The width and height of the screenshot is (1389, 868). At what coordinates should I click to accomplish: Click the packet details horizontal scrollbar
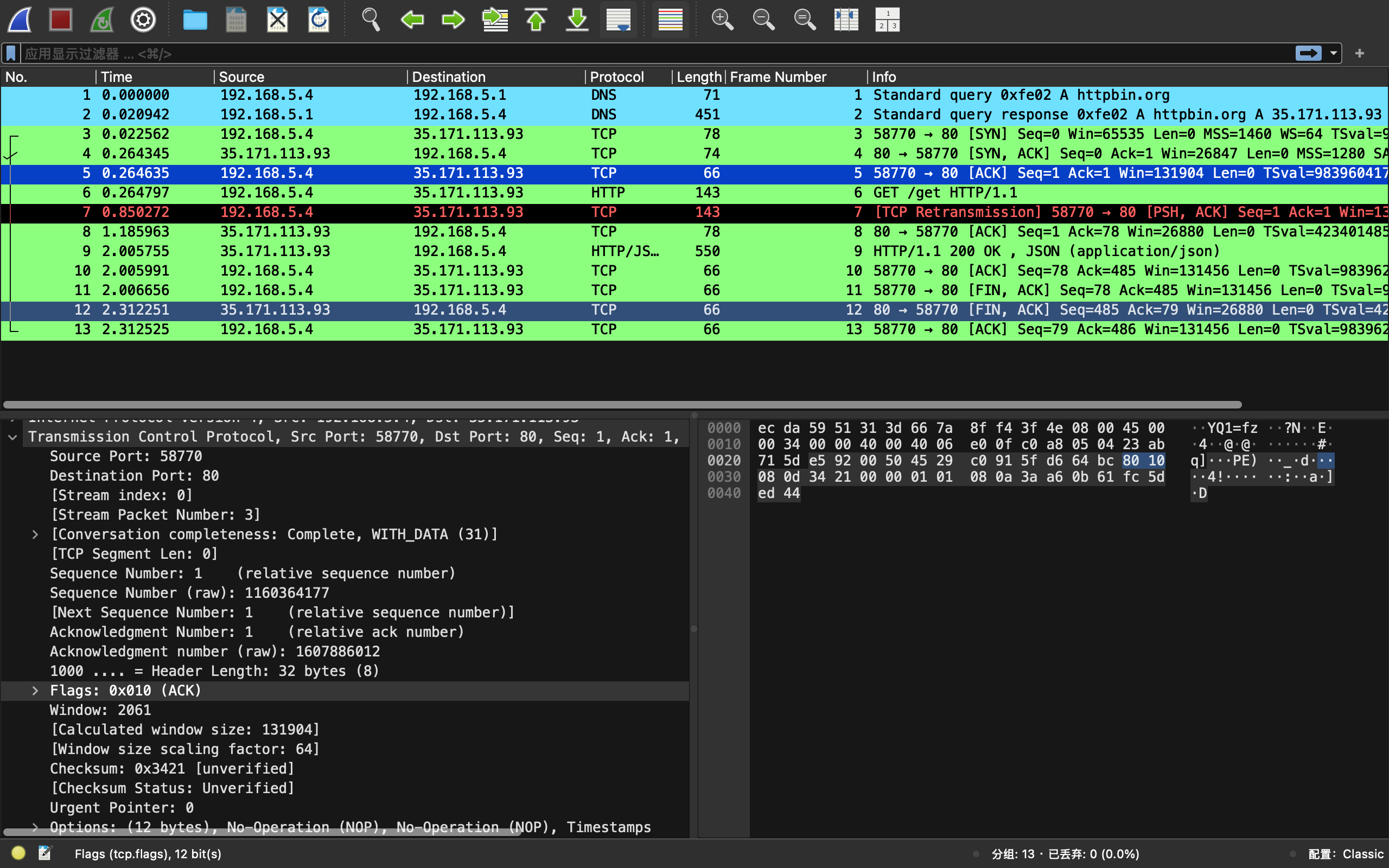point(262,832)
